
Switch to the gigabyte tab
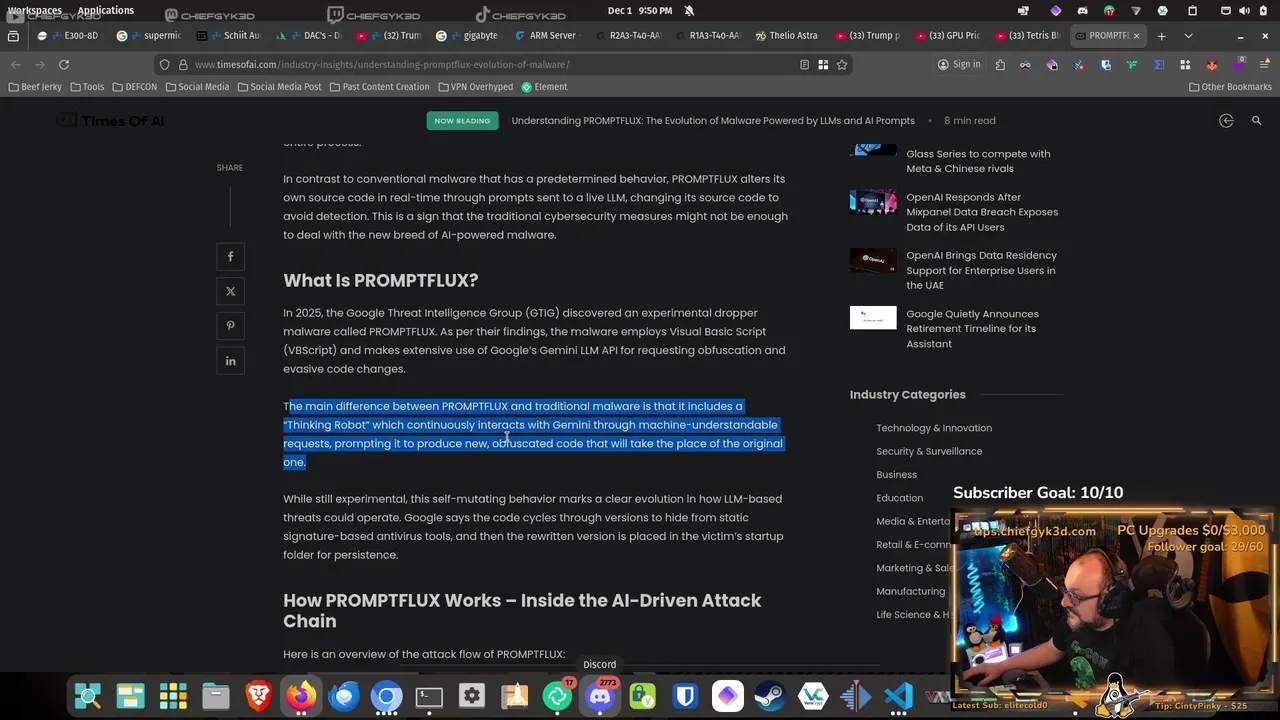(470, 36)
